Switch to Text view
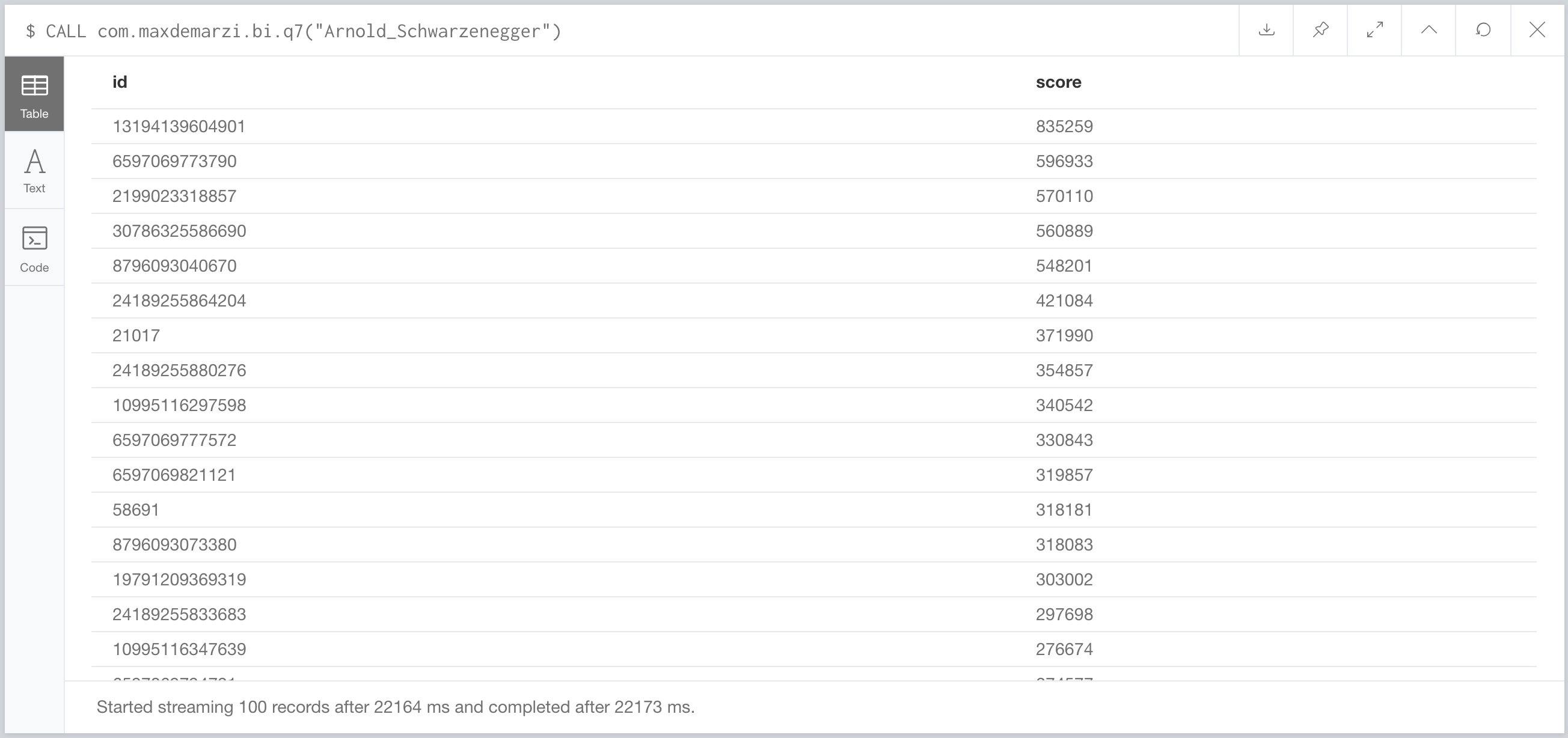This screenshot has width=1568, height=738. coord(34,171)
